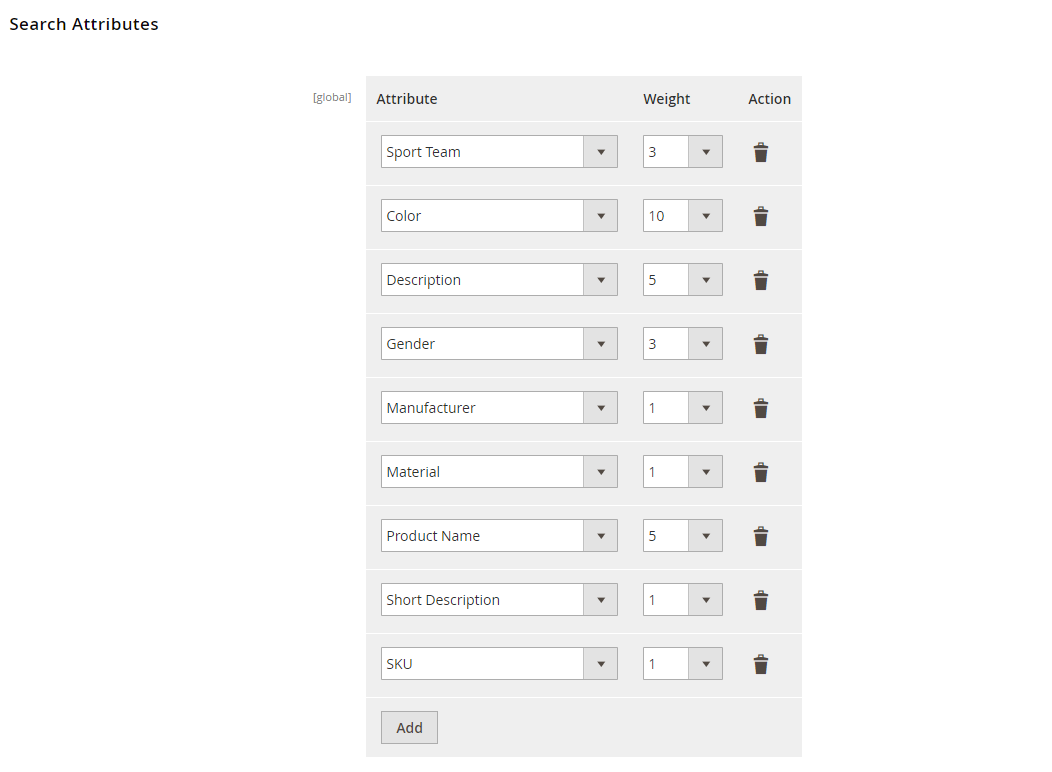Delete the Short Description row
Viewport: 1052px width, 772px height.
[x=761, y=600]
